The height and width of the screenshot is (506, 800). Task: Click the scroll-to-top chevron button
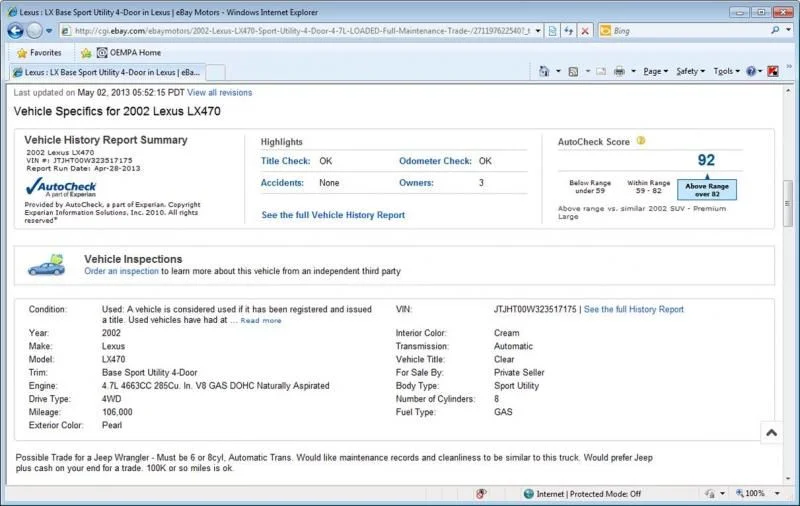[771, 433]
